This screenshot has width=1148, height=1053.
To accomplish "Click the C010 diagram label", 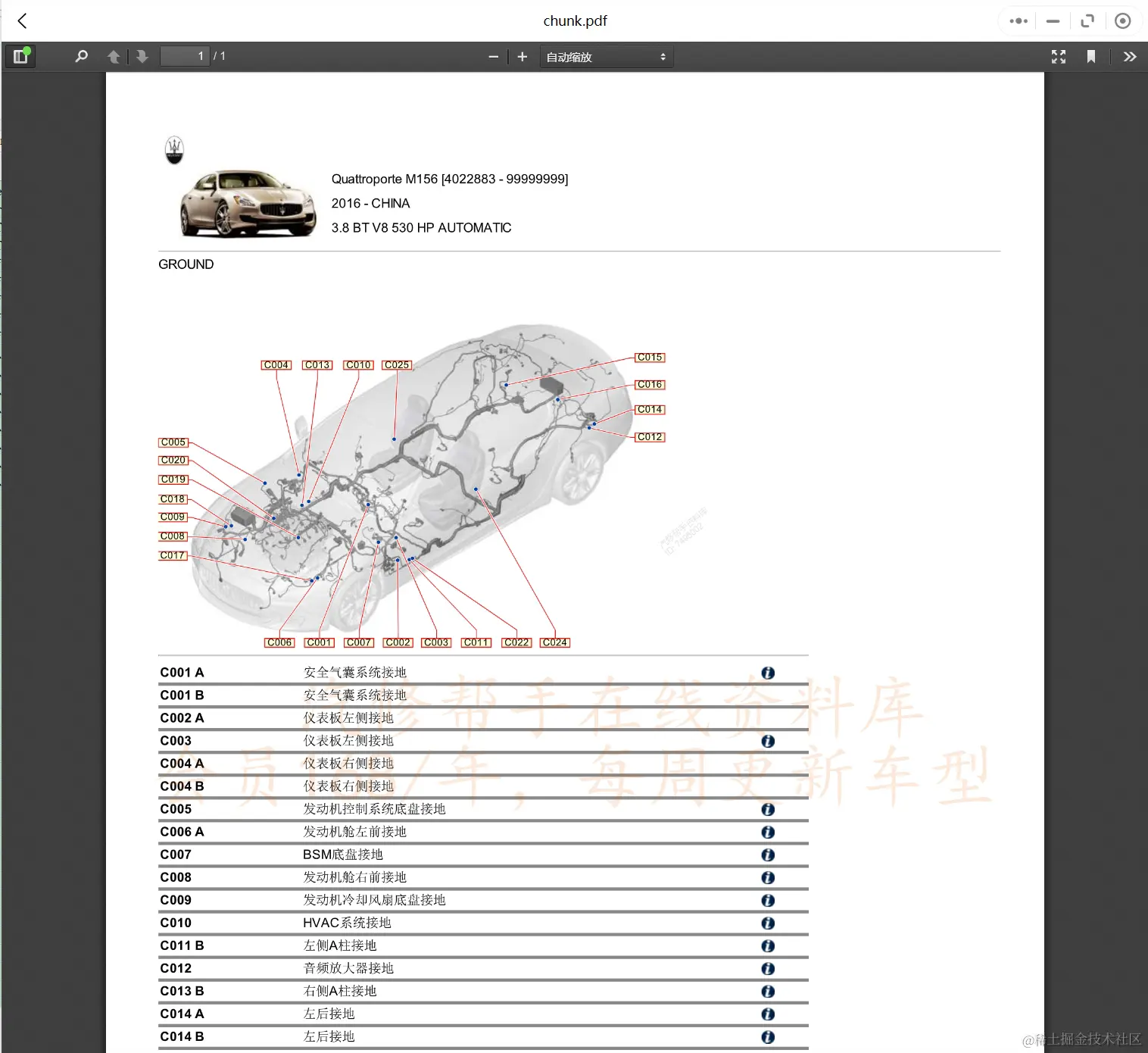I will tap(358, 365).
